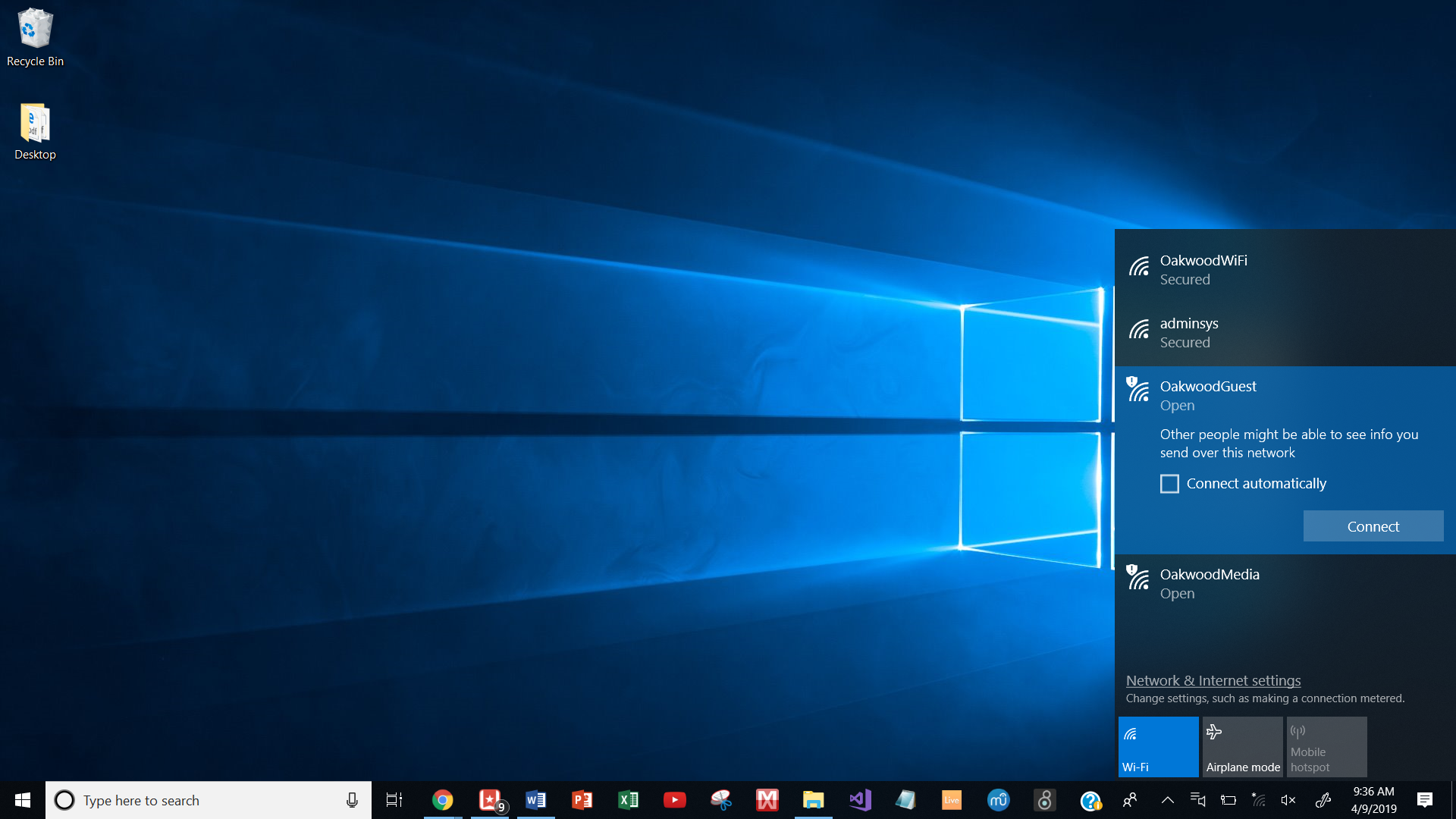1456x819 pixels.
Task: Open Action Center from the system tray
Action: click(x=1424, y=799)
